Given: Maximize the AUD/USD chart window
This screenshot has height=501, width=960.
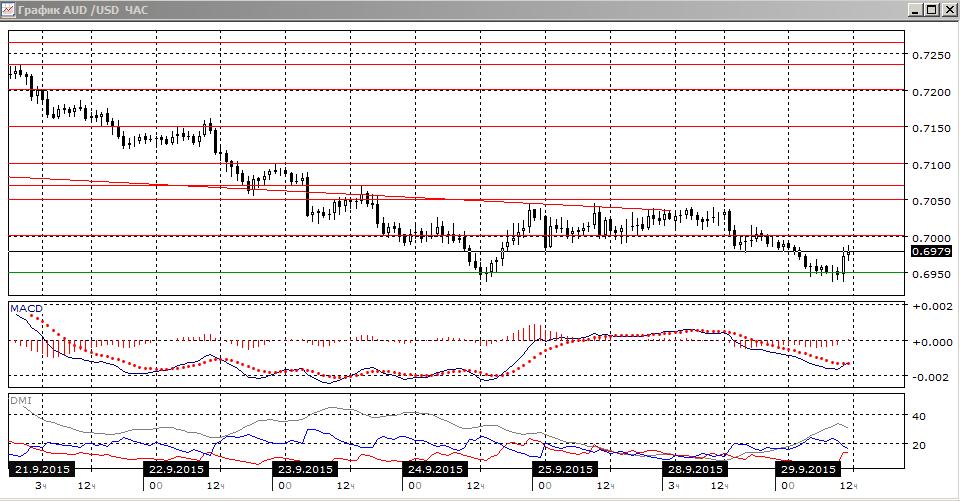Looking at the screenshot, I should [931, 10].
